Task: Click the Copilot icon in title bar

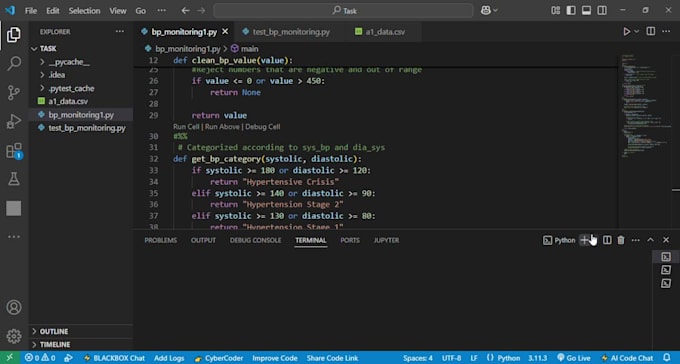Action: 486,10
